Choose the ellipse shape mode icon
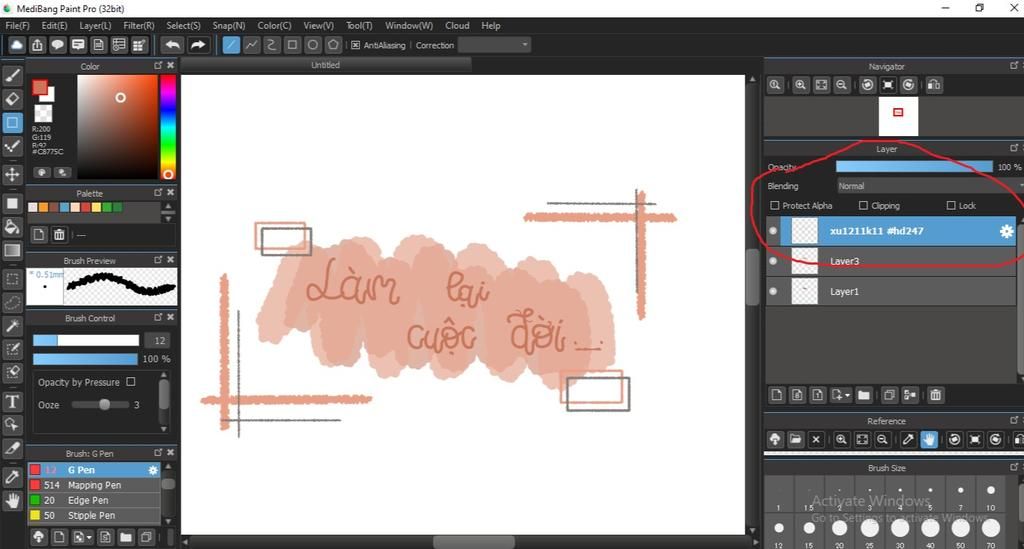The image size is (1024, 549). tap(313, 45)
